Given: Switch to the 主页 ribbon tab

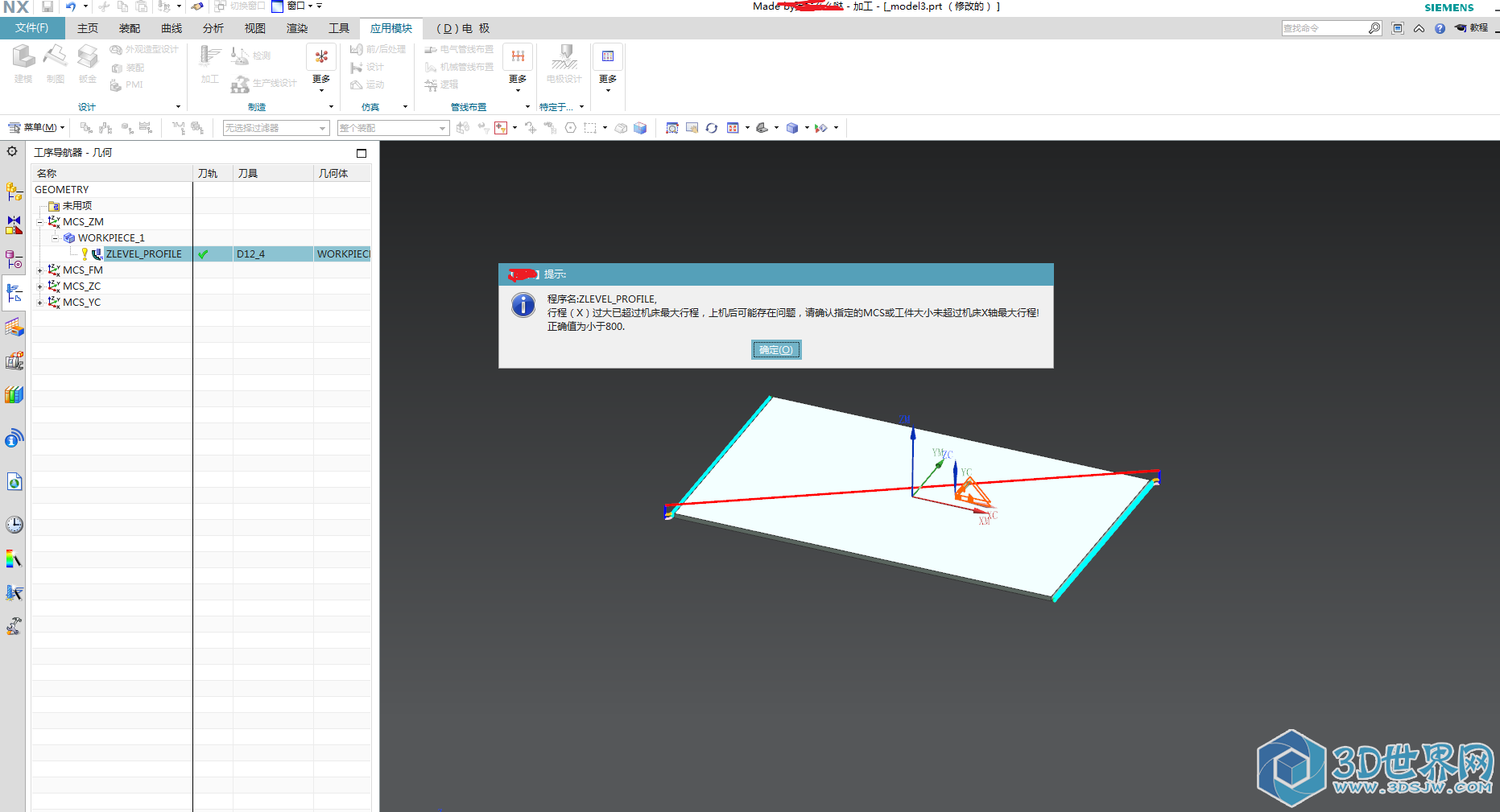Looking at the screenshot, I should (88, 28).
